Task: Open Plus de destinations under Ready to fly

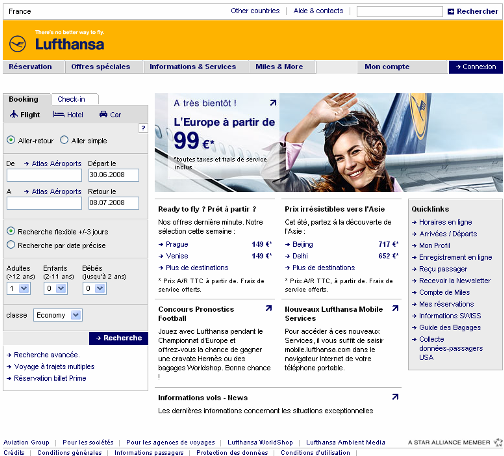Action: click(193, 267)
